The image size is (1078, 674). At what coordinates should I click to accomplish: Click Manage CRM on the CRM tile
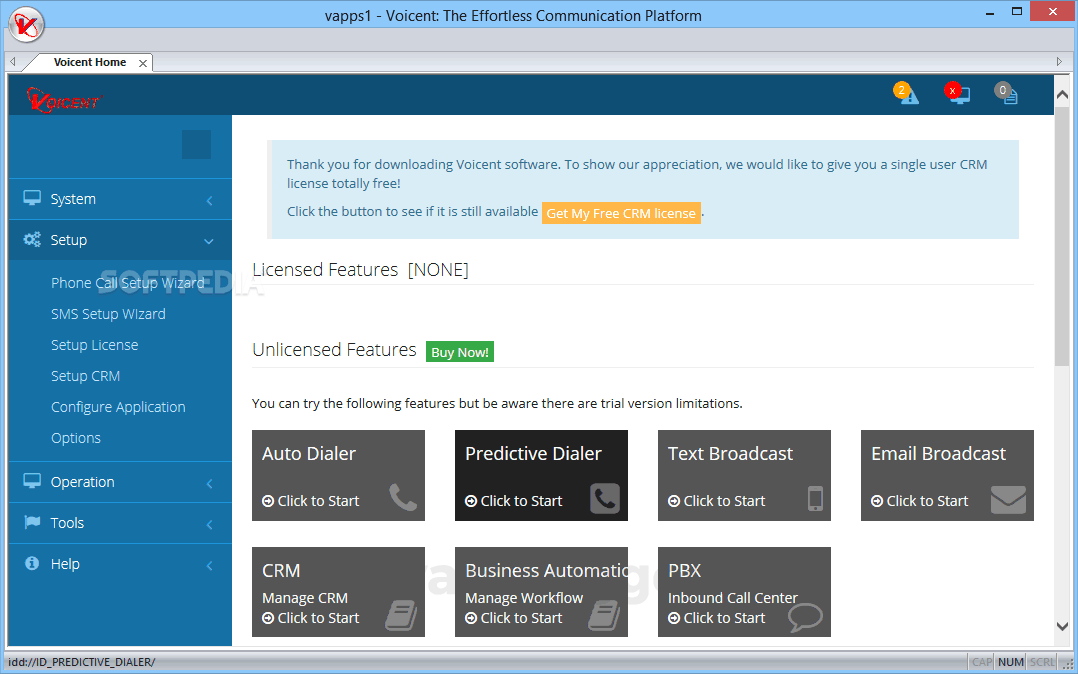coord(305,598)
